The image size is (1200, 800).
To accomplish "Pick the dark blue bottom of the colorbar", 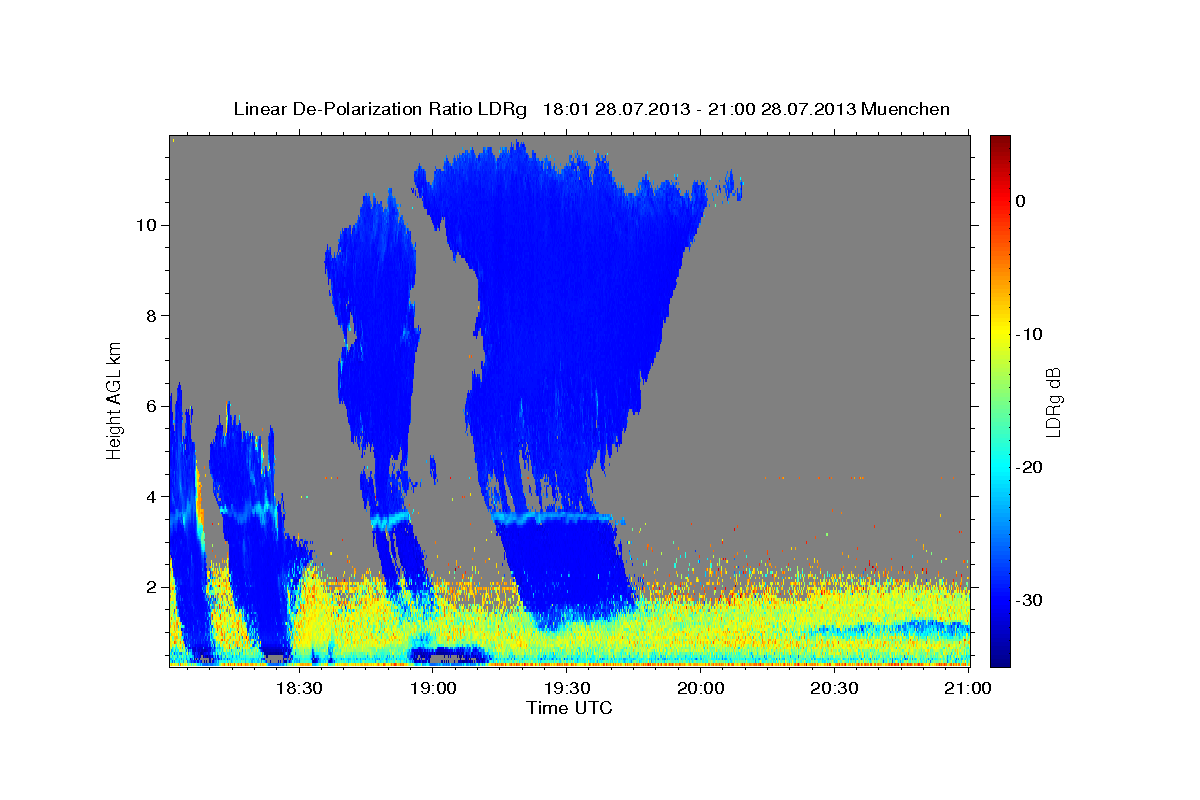I will coord(1000,658).
